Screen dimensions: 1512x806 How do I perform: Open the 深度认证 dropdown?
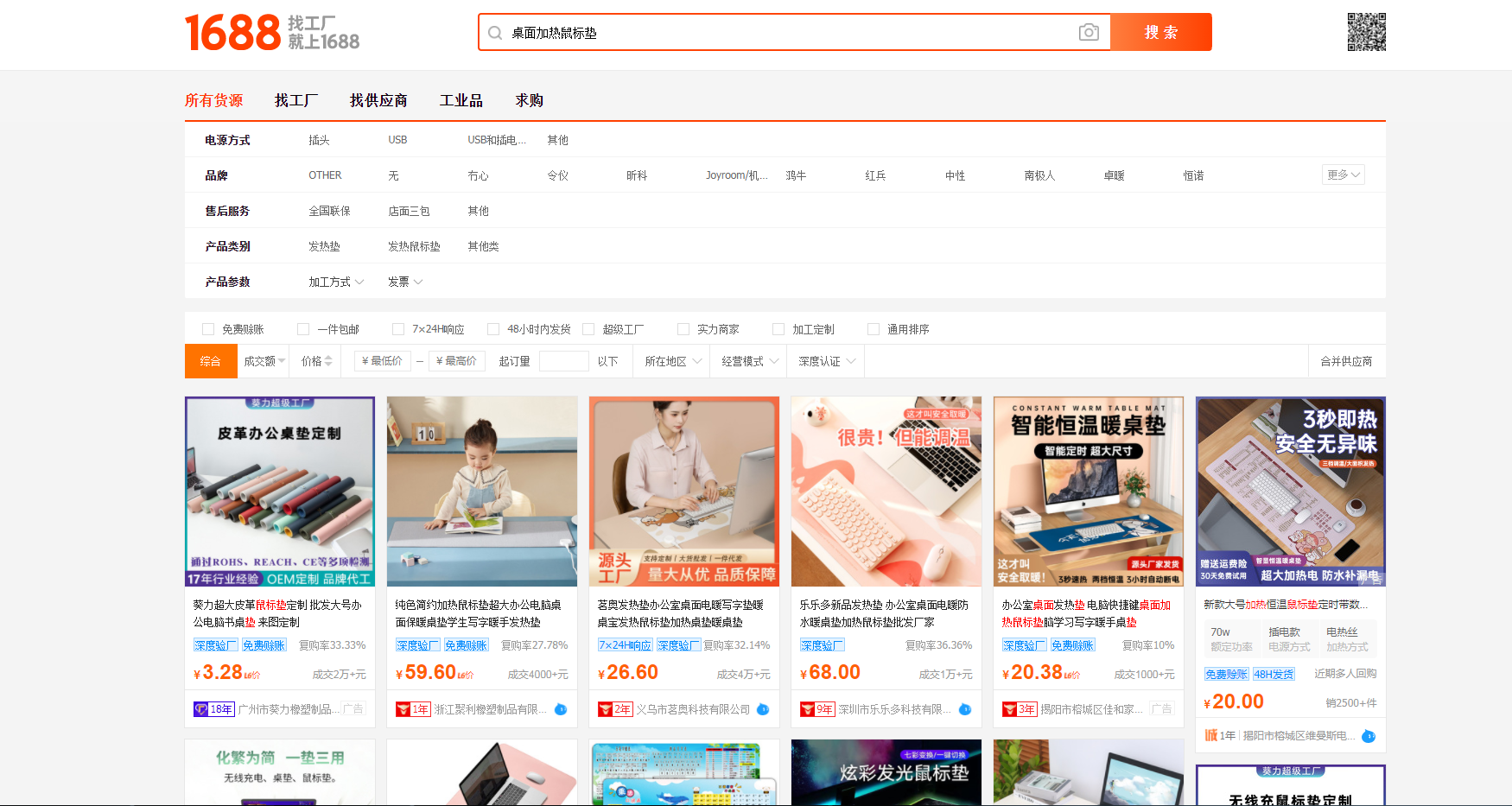tap(827, 361)
